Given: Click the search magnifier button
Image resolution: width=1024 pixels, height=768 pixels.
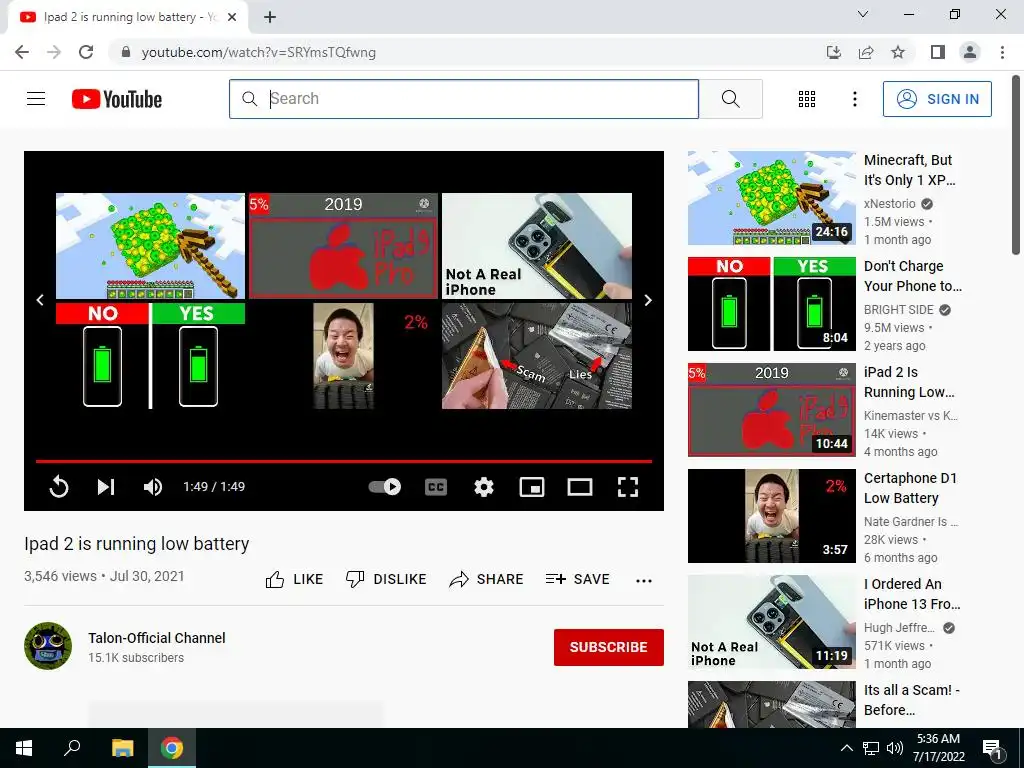Looking at the screenshot, I should click(731, 99).
